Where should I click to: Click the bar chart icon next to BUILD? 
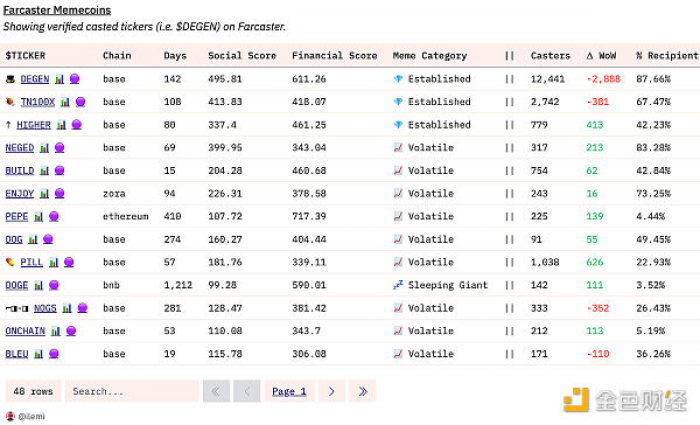pos(44,171)
